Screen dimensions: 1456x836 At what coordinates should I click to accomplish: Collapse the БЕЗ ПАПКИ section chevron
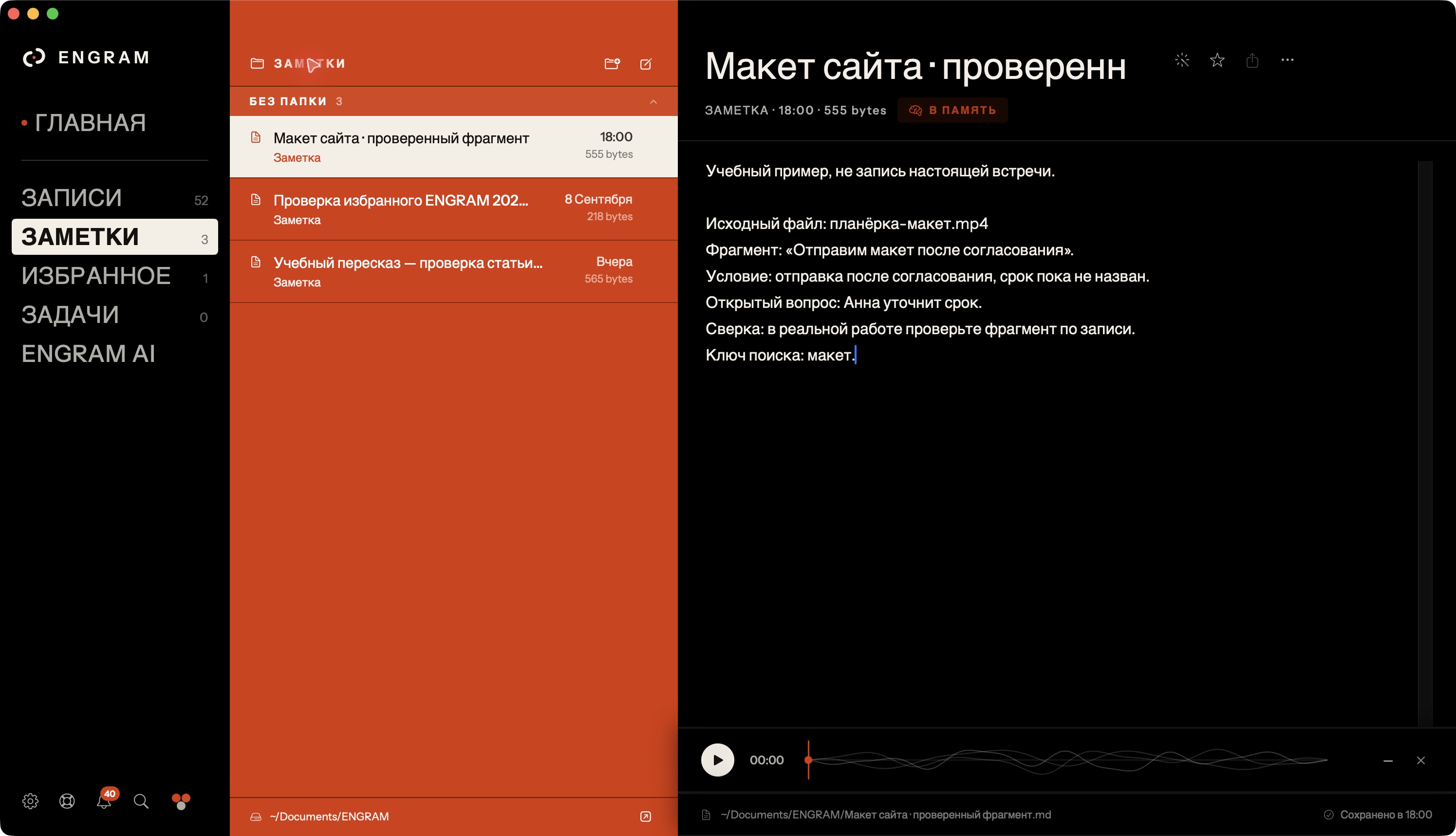point(653,102)
